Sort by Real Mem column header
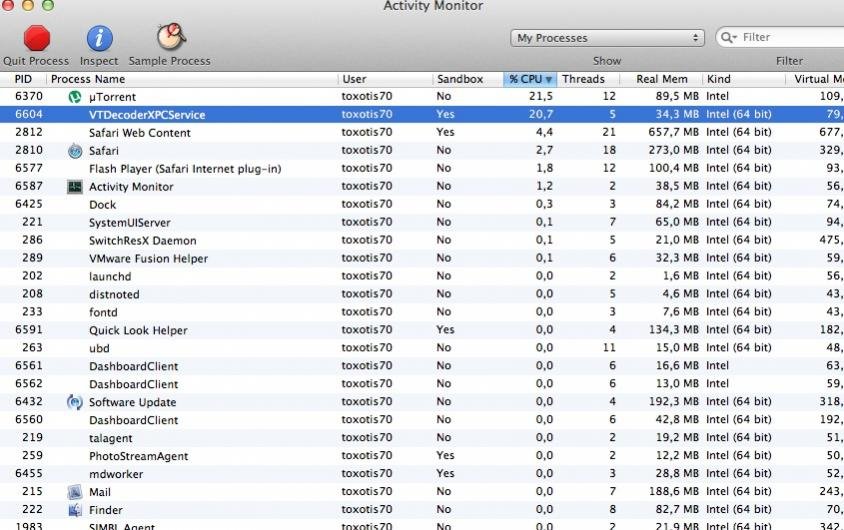 (x=661, y=79)
